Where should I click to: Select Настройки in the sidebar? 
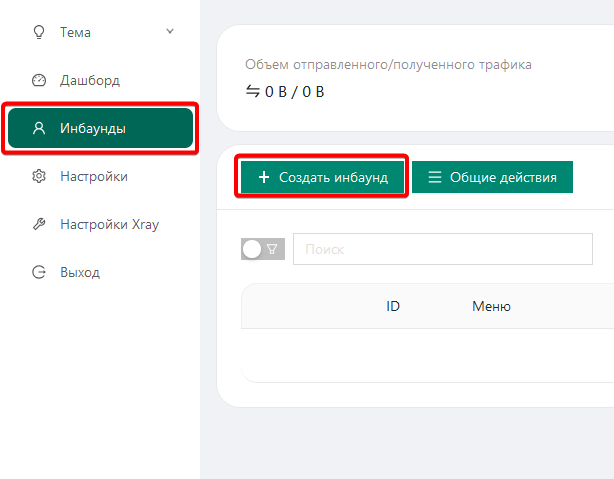tap(93, 176)
